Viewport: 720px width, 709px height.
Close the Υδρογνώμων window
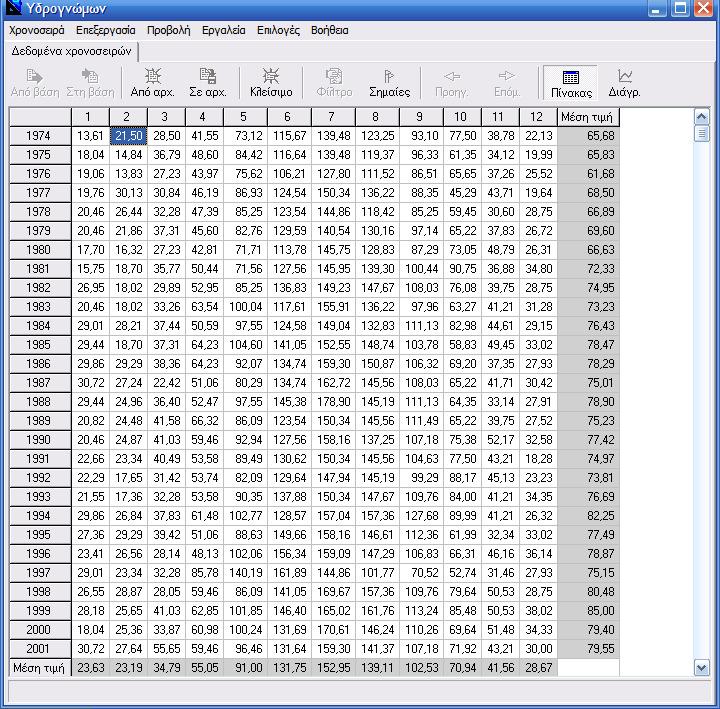tap(703, 8)
